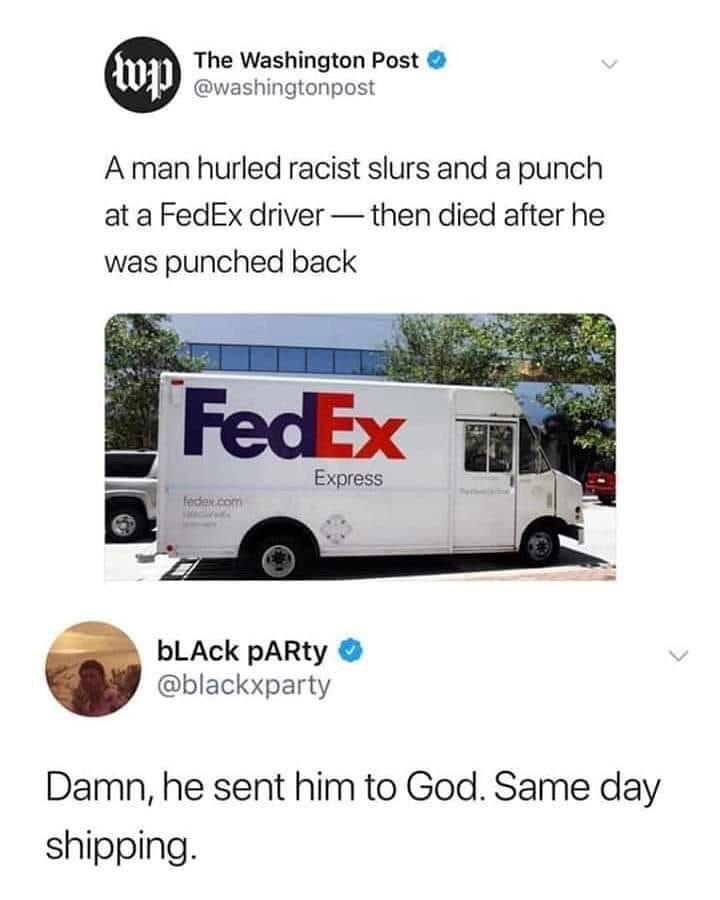This screenshot has height=900, width=720.
Task: Expand the bLAck pARty tweet options chevron
Action: click(678, 655)
